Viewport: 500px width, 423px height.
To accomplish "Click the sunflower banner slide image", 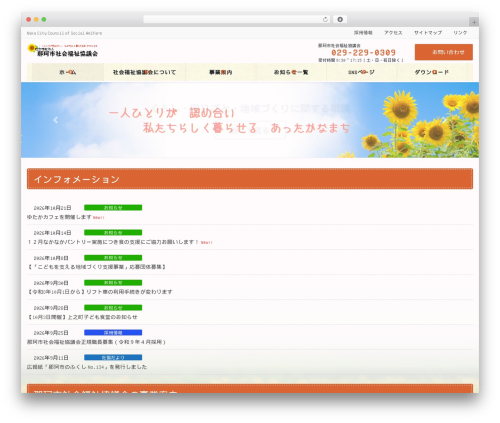I will 250,120.
